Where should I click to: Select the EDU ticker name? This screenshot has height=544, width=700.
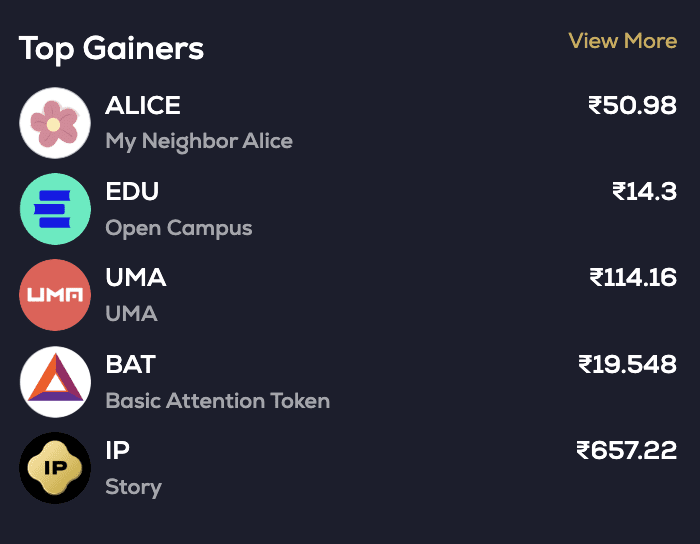[x=132, y=192]
